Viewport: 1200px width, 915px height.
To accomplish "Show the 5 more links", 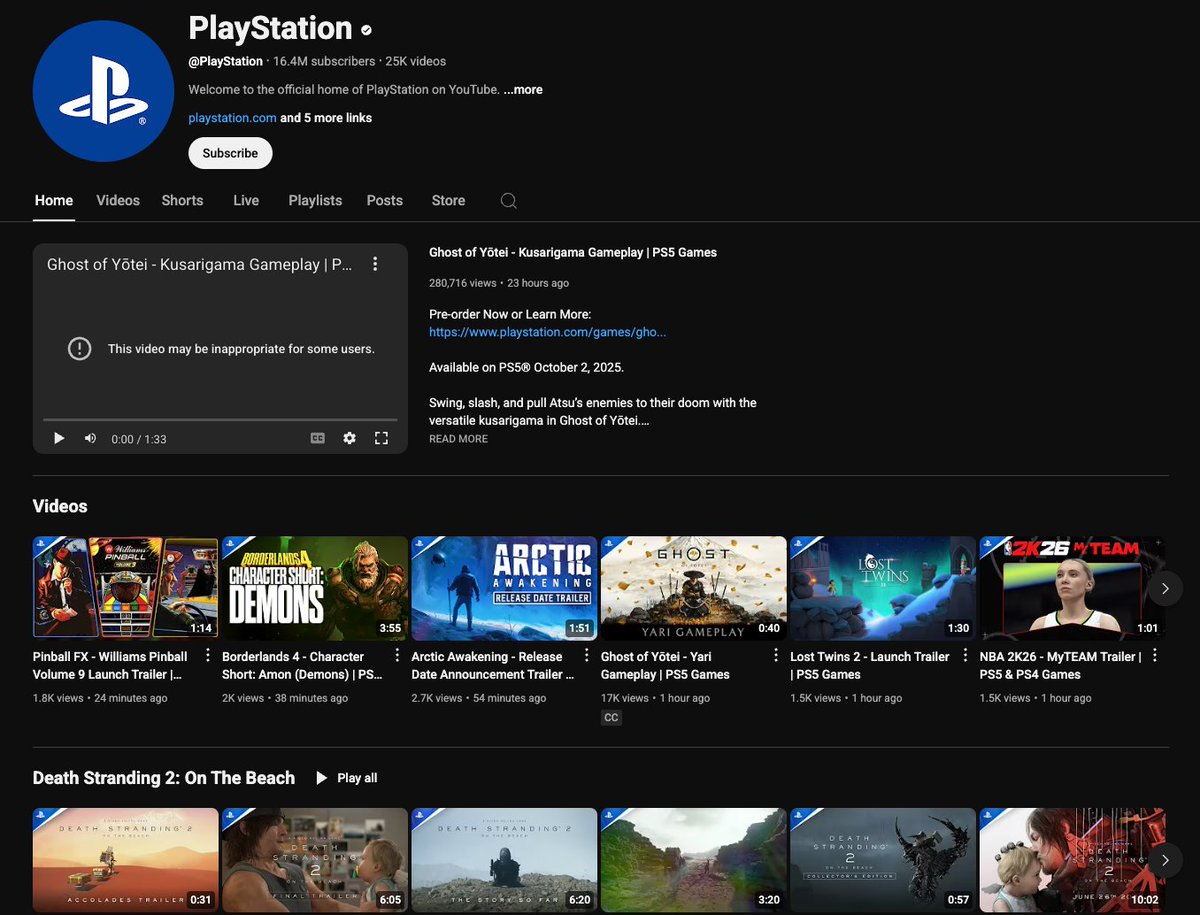I will (x=326, y=118).
